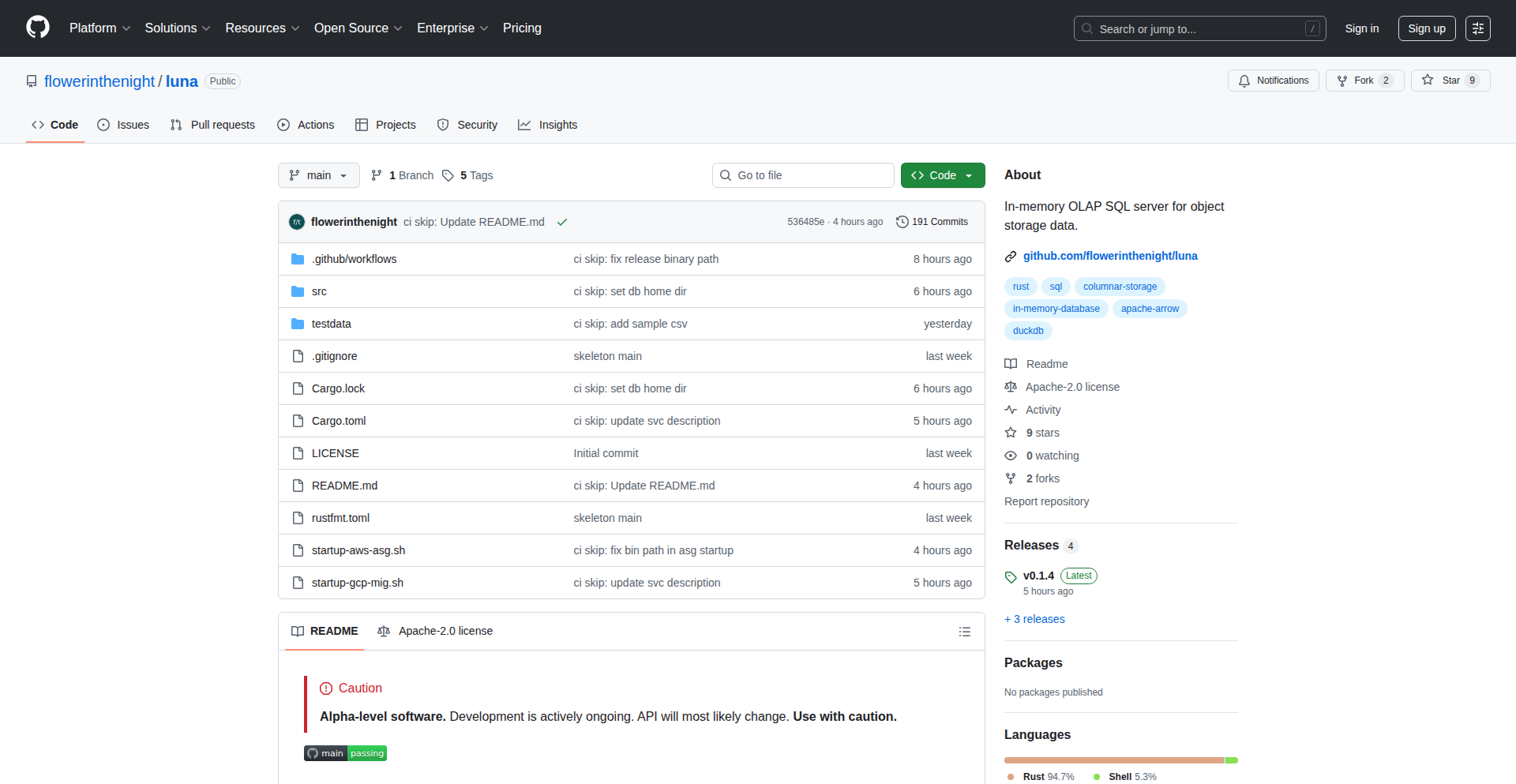1516x784 pixels.
Task: Expand the Open Source menu
Action: [358, 28]
